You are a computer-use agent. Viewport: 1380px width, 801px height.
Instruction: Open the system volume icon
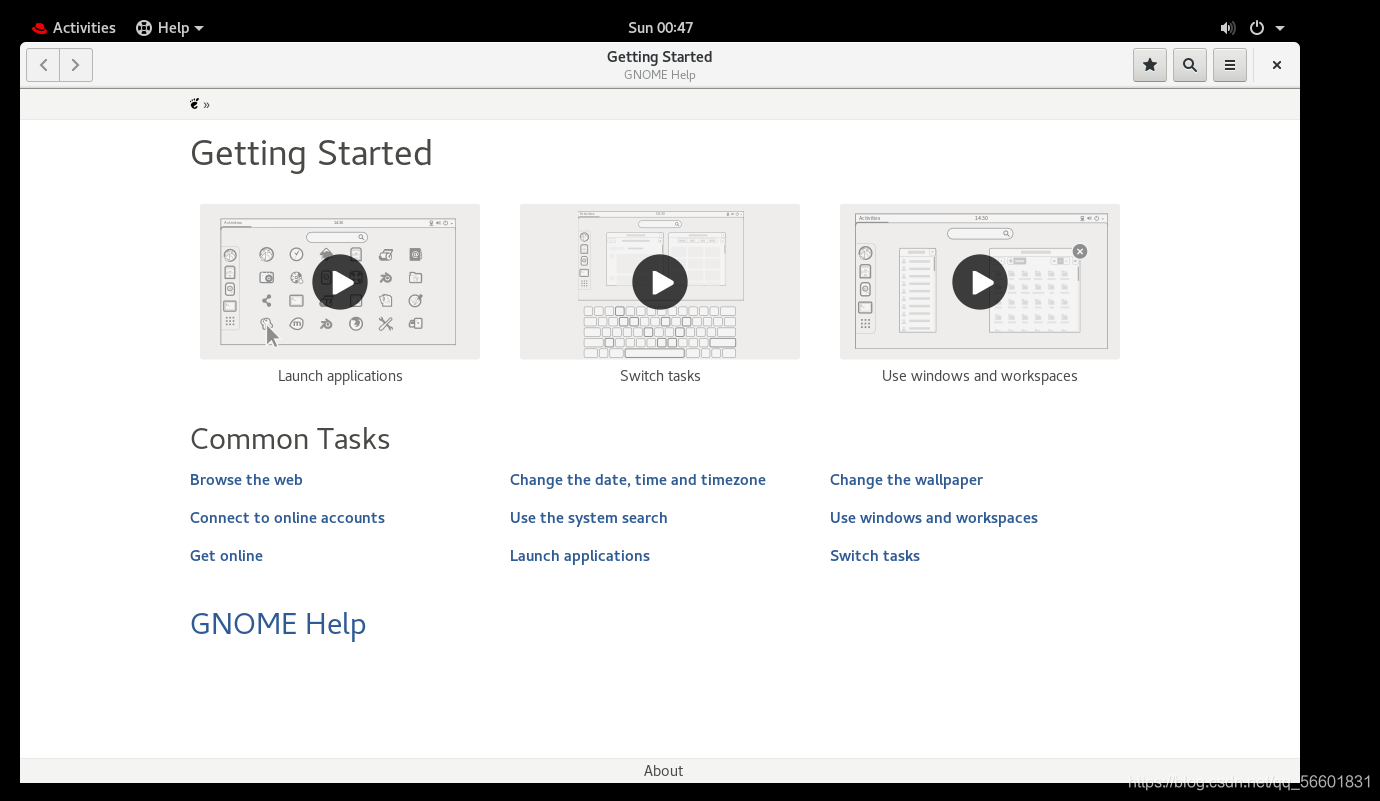coord(1228,28)
